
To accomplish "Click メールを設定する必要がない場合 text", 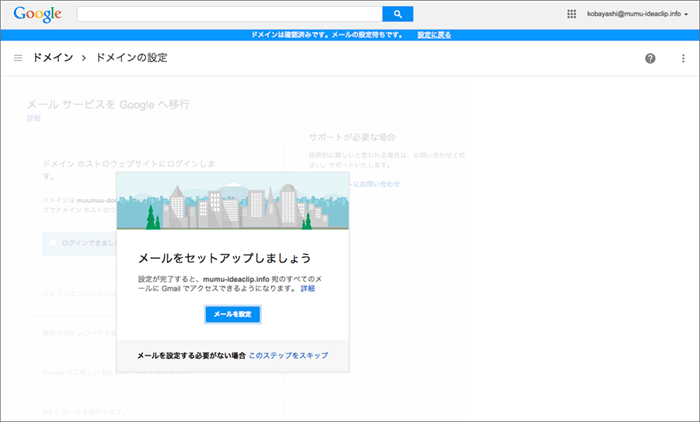I will (x=191, y=355).
